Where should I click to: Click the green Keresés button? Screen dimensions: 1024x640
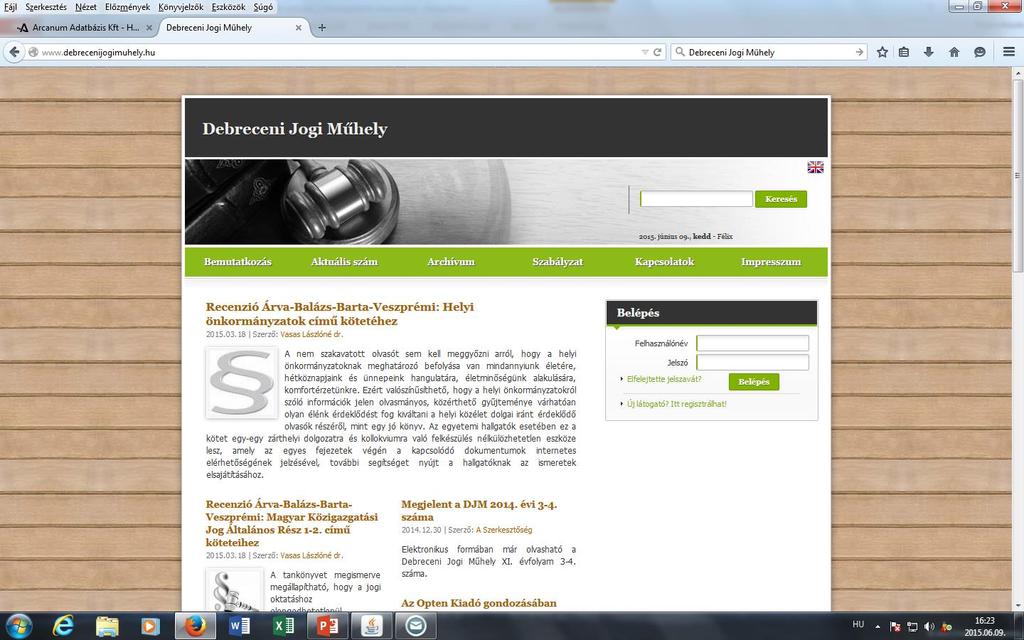781,199
